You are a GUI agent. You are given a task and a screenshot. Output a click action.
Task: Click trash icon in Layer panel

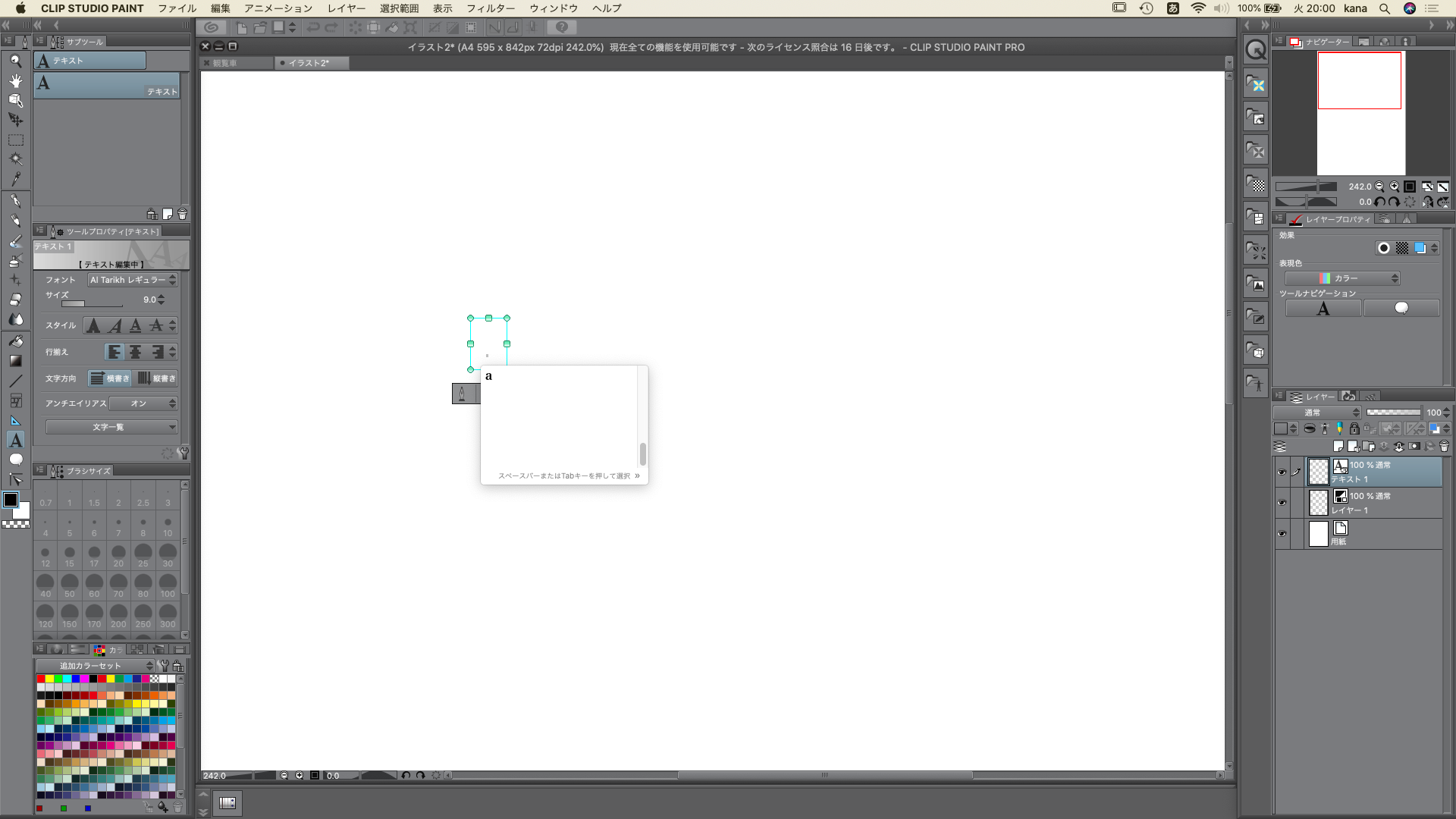pyautogui.click(x=1444, y=447)
